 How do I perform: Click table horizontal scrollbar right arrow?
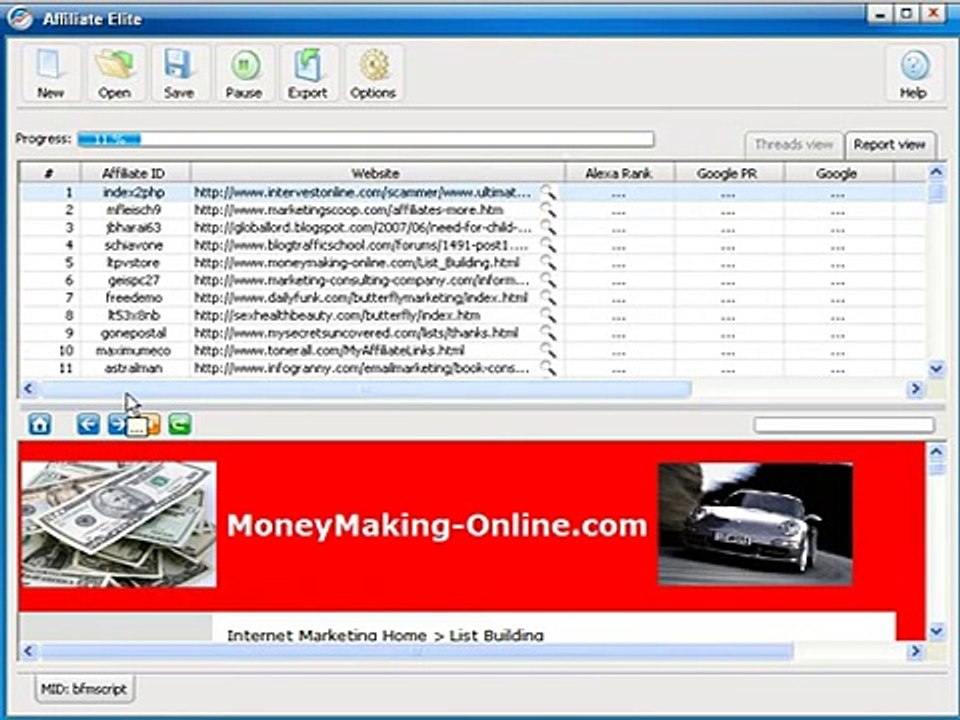915,389
